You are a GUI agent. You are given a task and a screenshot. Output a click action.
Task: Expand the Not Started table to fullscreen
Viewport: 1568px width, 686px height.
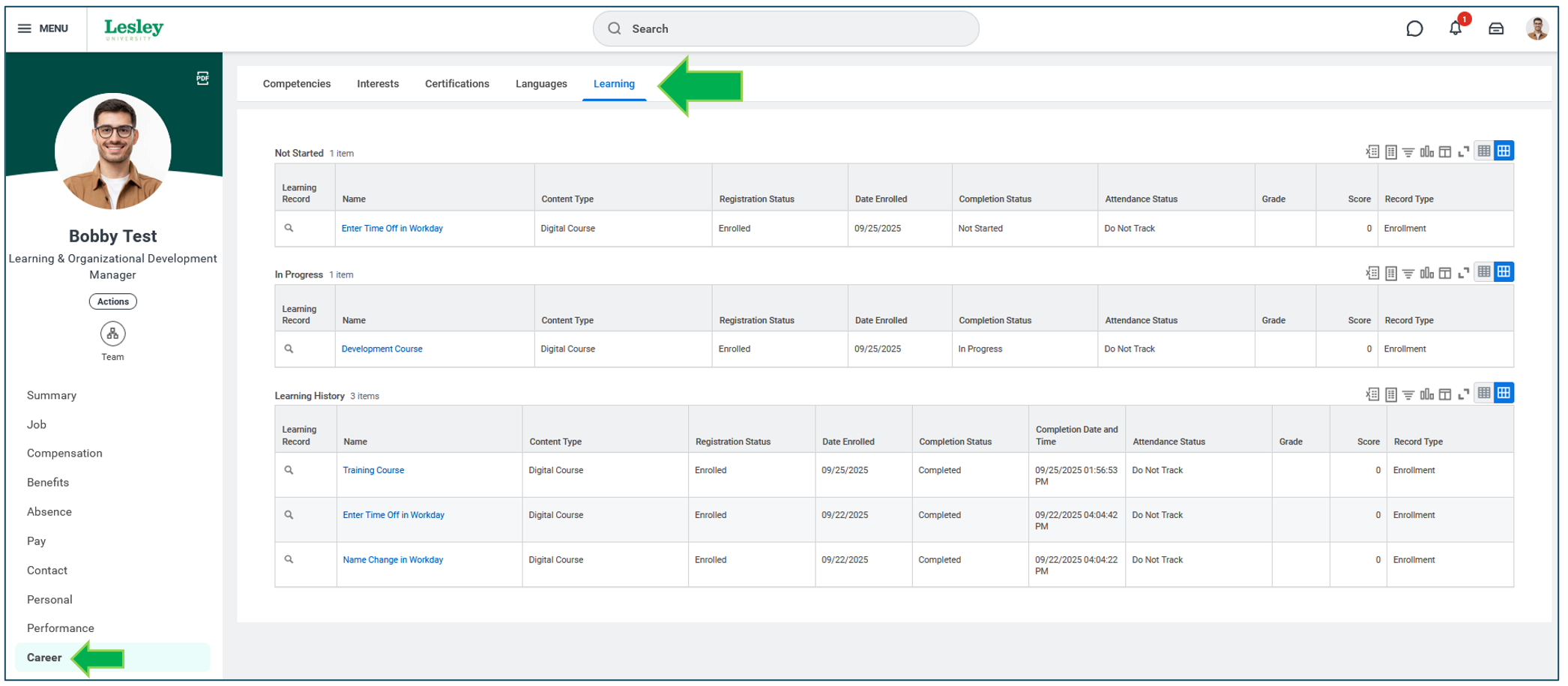pos(1463,151)
